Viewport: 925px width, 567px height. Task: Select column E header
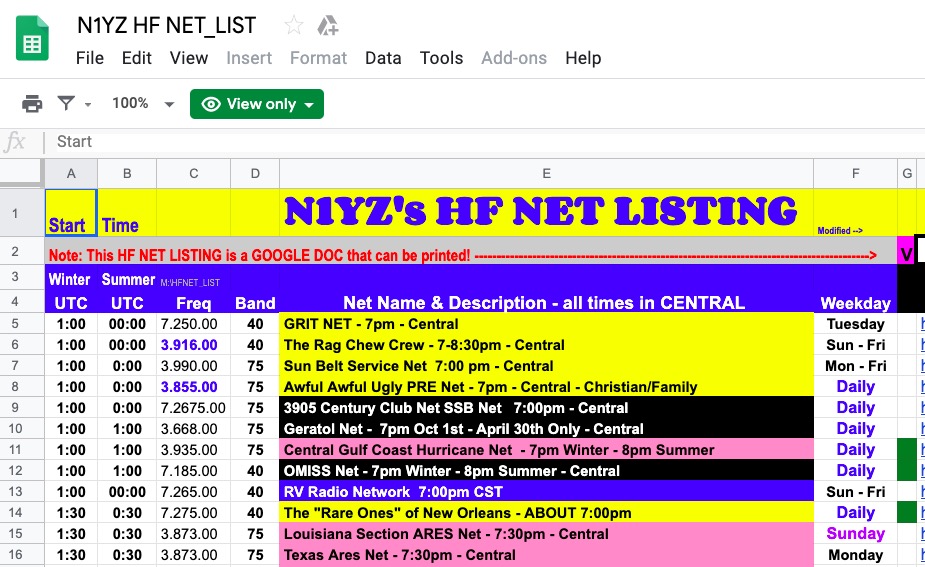click(546, 174)
